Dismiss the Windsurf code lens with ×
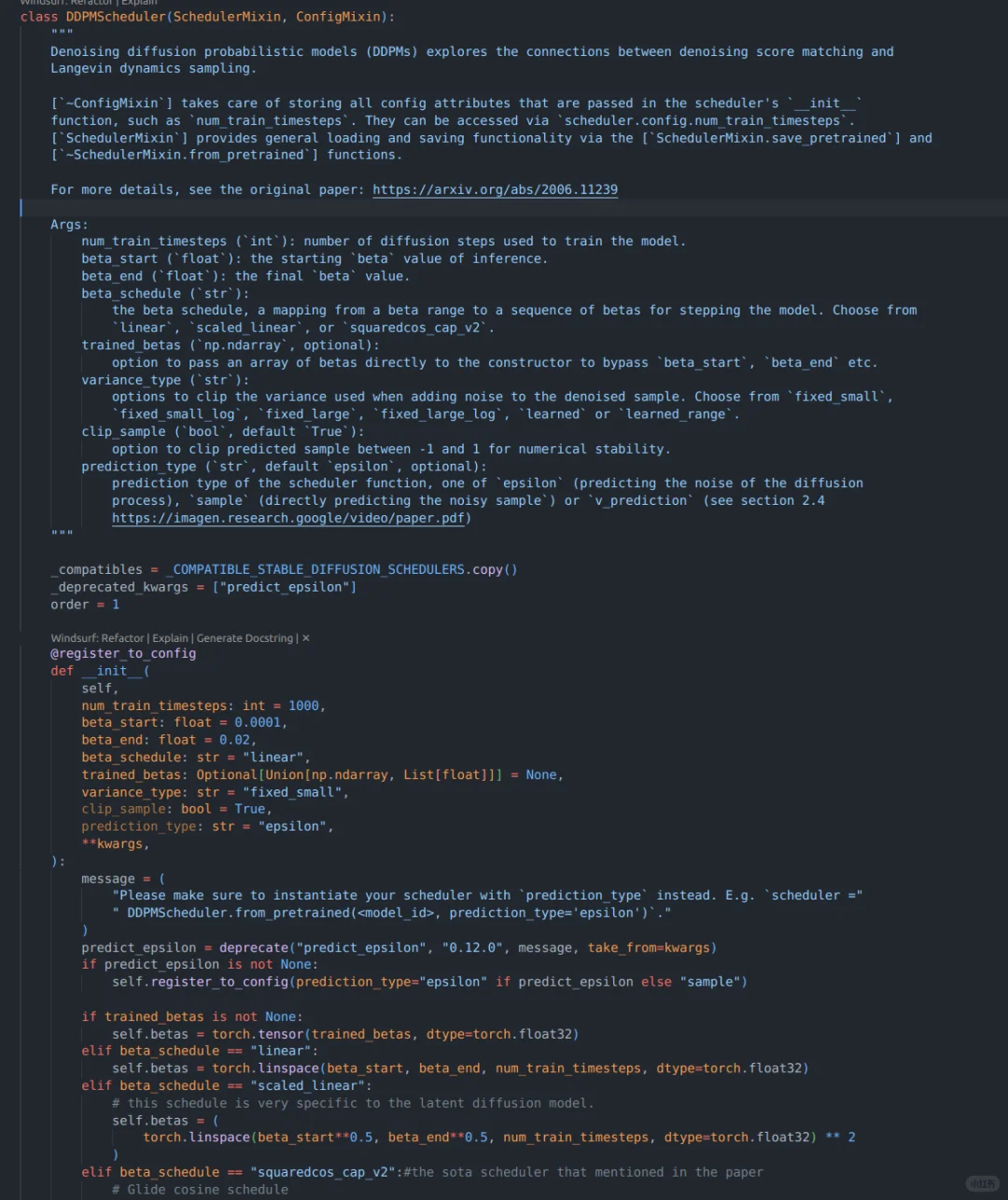The image size is (1008, 1200). point(306,638)
